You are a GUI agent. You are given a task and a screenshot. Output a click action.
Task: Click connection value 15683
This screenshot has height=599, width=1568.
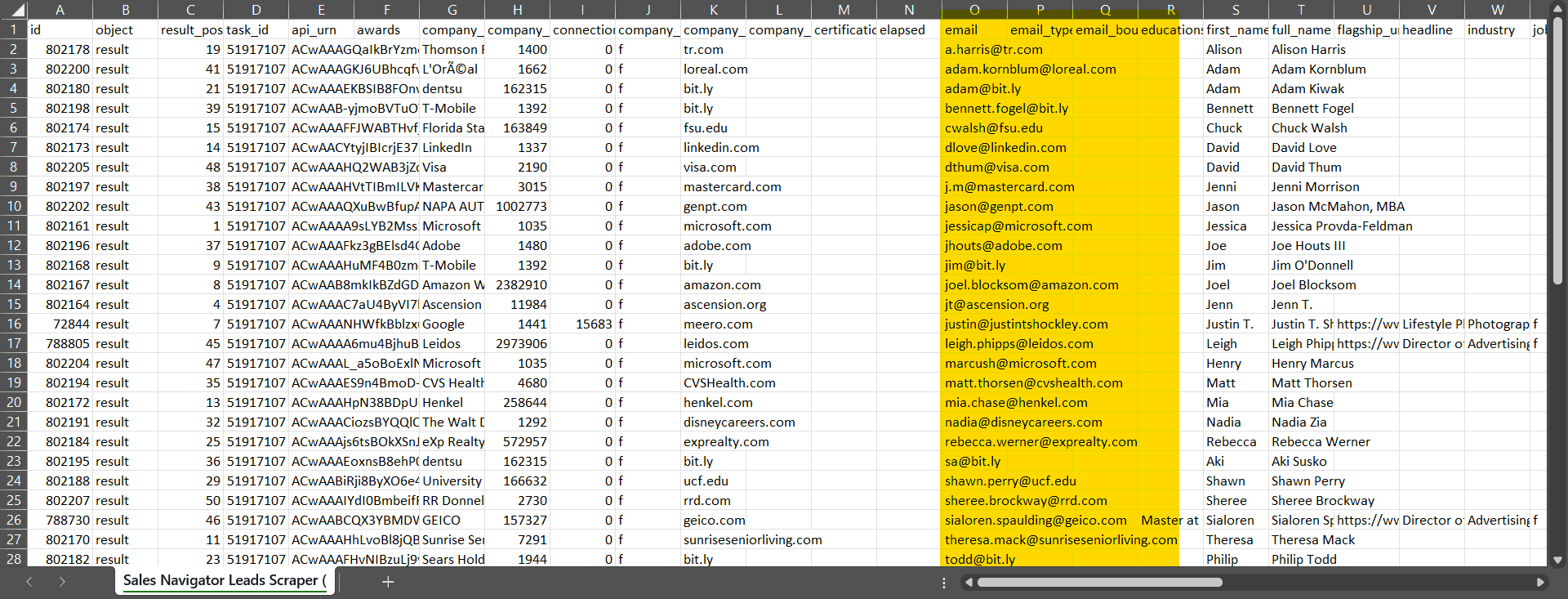point(582,324)
